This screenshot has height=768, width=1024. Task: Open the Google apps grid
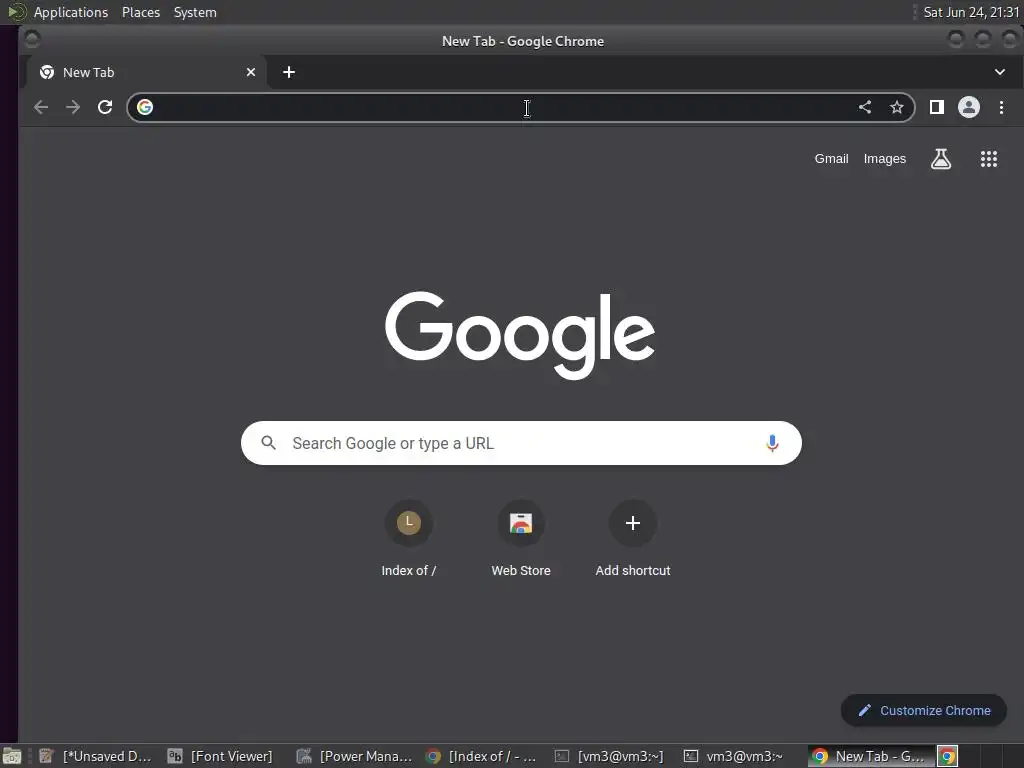(x=989, y=159)
